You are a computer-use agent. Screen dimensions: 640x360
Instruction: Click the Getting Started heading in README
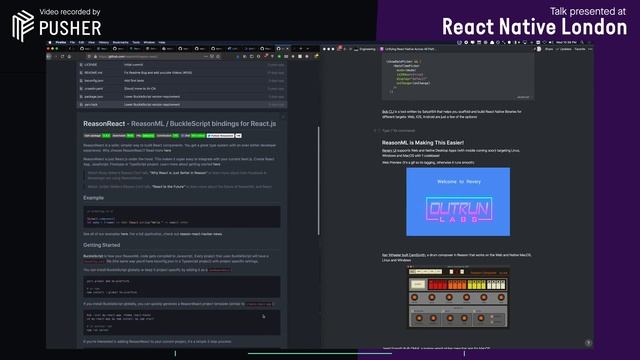tap(102, 245)
